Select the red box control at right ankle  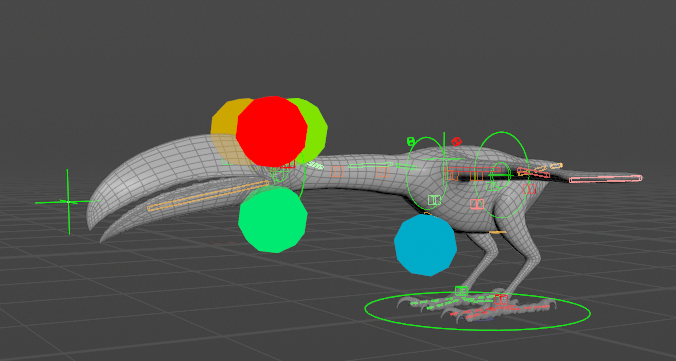[x=501, y=299]
